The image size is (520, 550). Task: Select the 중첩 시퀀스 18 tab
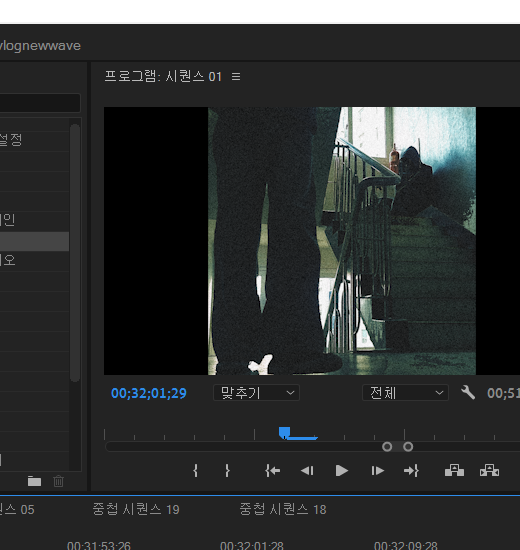[283, 509]
